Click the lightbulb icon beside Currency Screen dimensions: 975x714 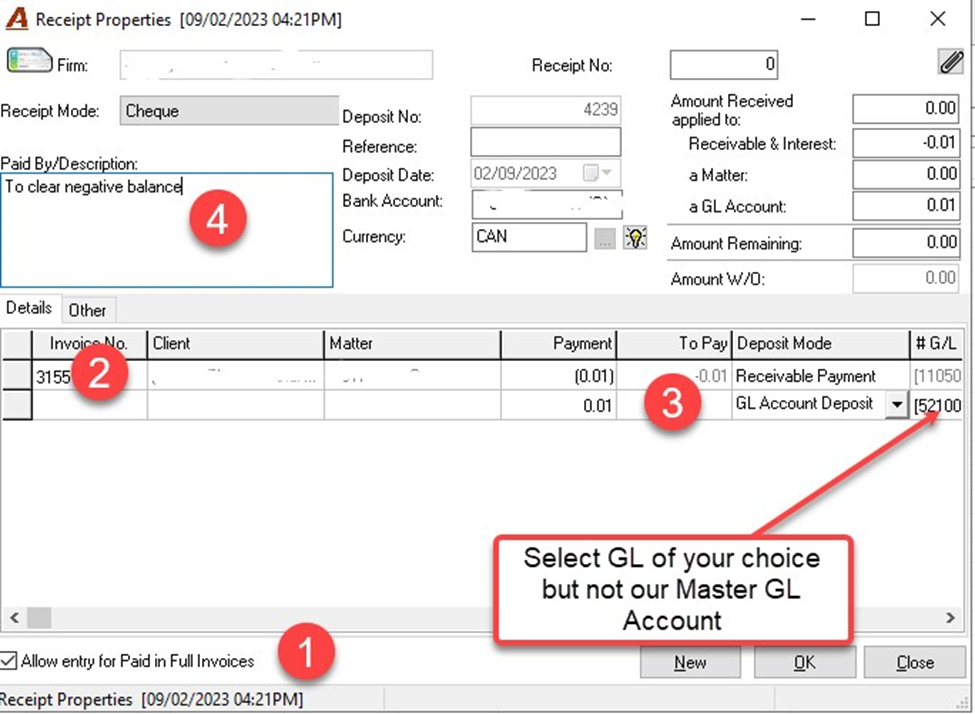635,238
